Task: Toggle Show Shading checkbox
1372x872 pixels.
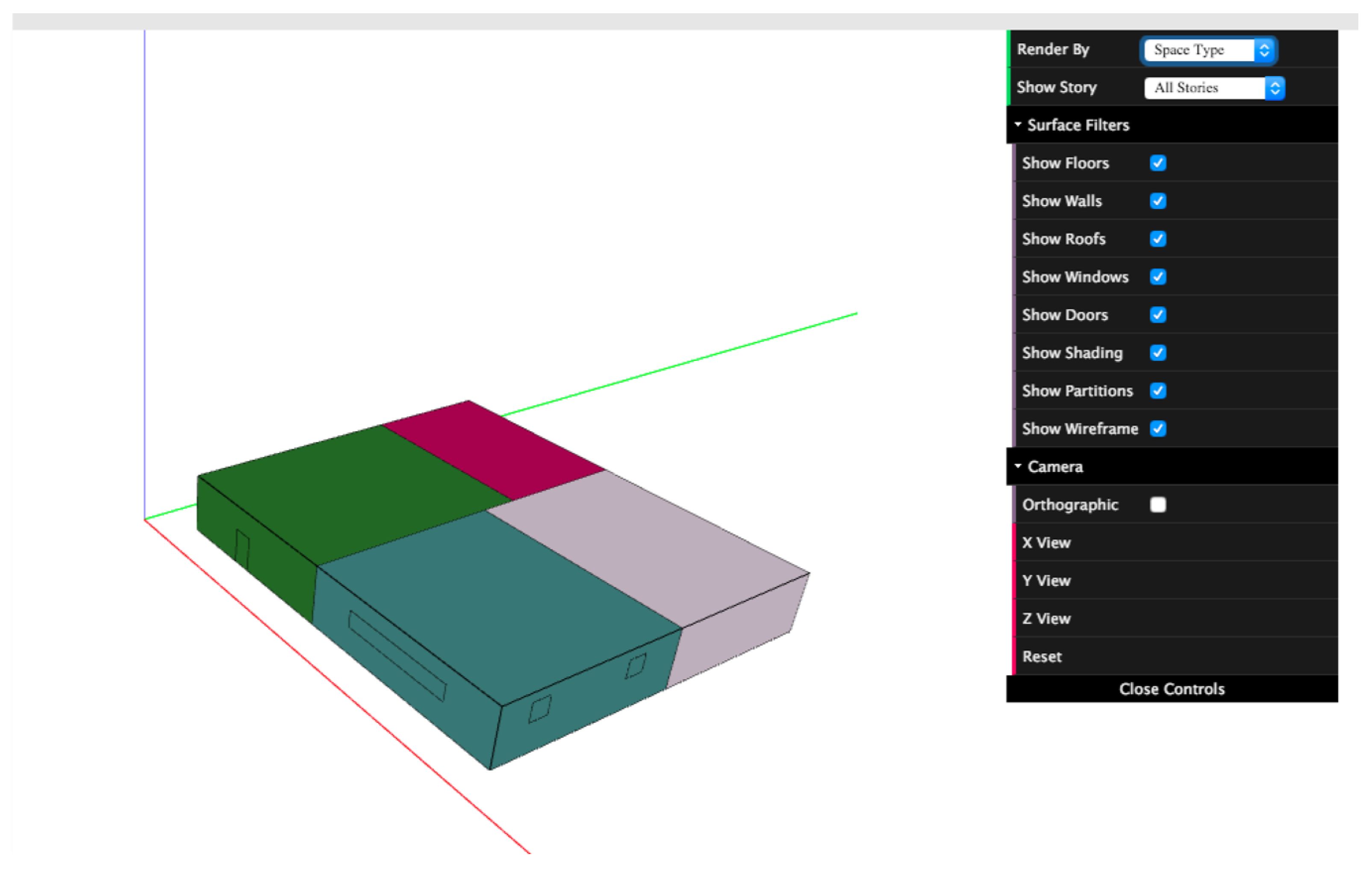Action: point(1158,354)
